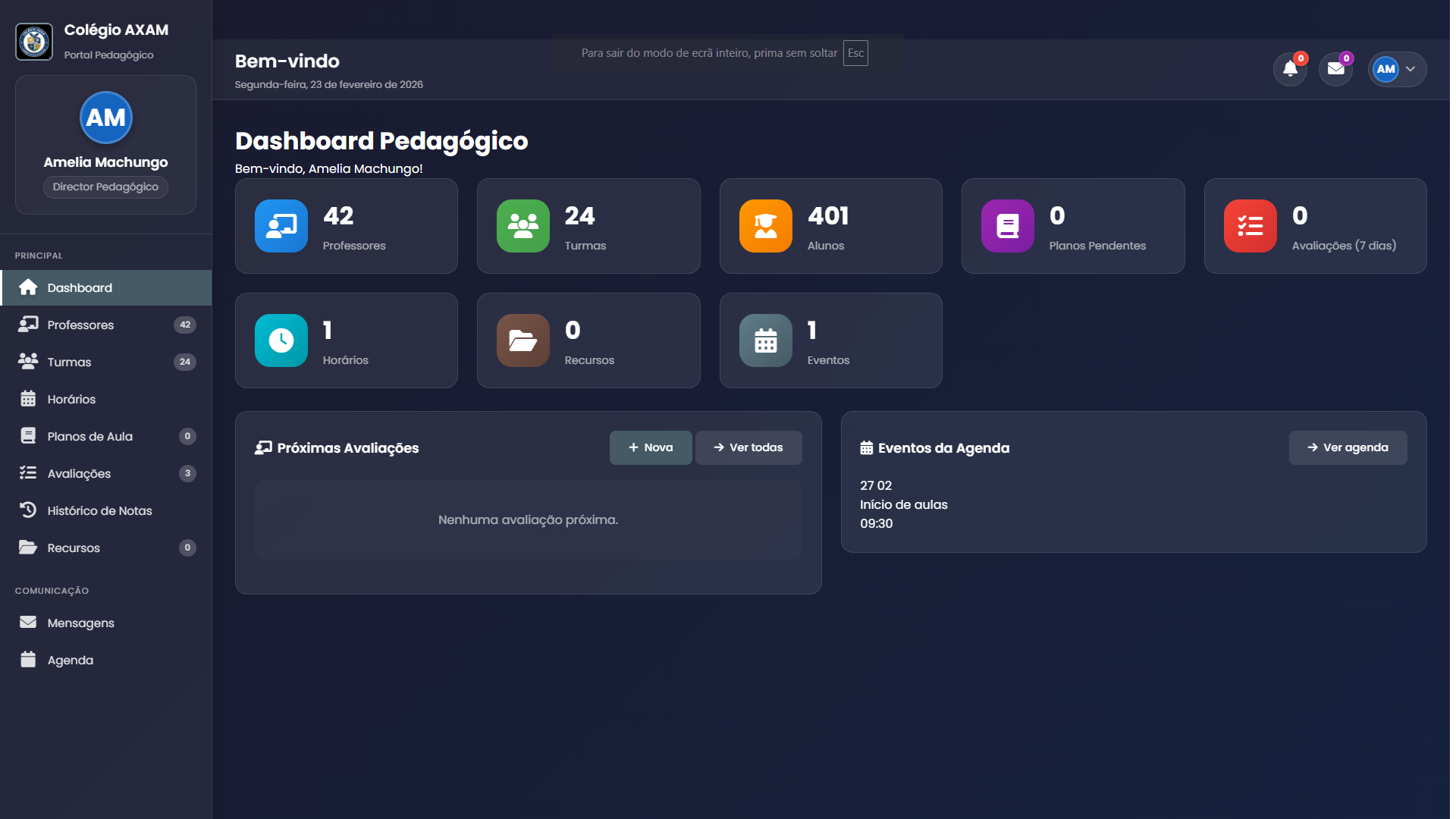1456x819 pixels.
Task: Click the teal Horários clock icon
Action: click(281, 340)
